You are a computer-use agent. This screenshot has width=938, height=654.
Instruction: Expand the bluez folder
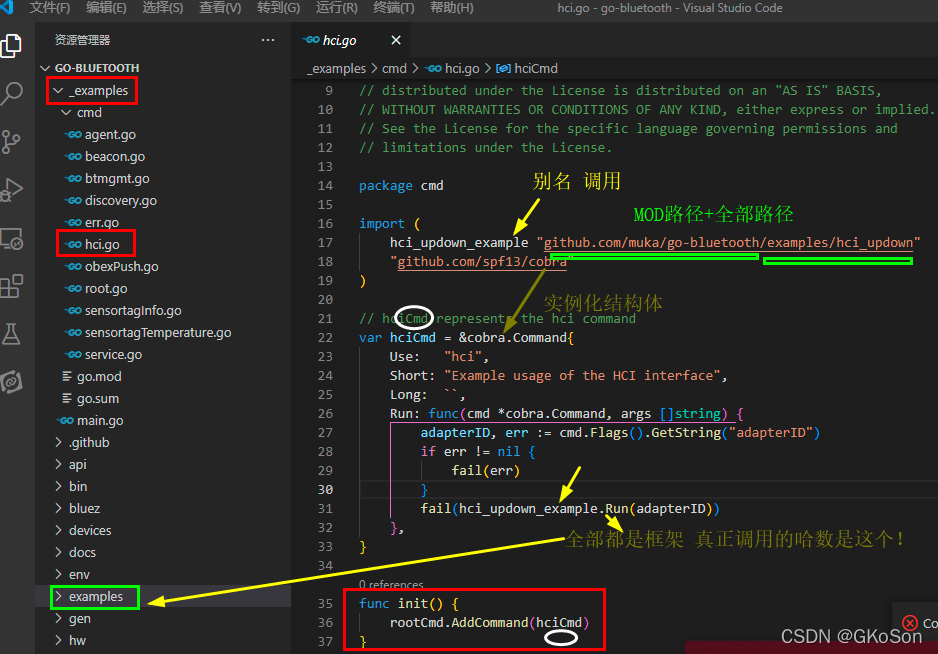pyautogui.click(x=59, y=509)
